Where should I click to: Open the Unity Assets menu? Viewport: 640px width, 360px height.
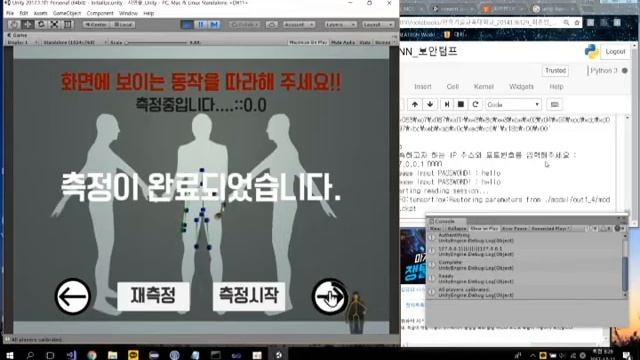(x=40, y=13)
